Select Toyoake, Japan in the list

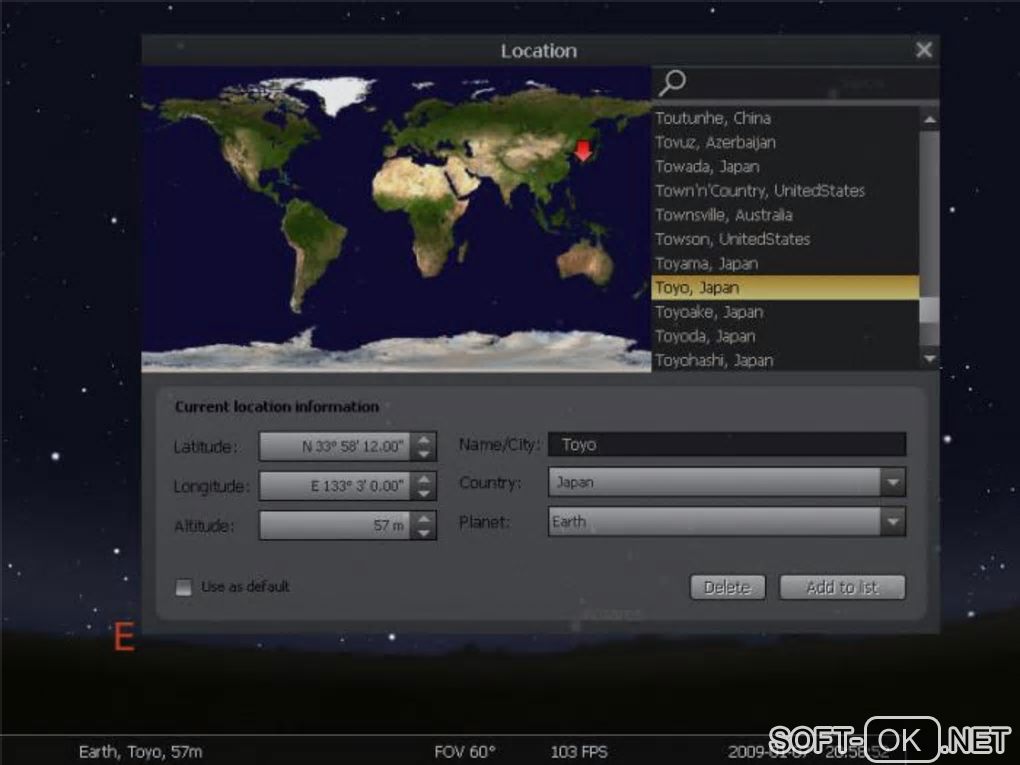785,312
